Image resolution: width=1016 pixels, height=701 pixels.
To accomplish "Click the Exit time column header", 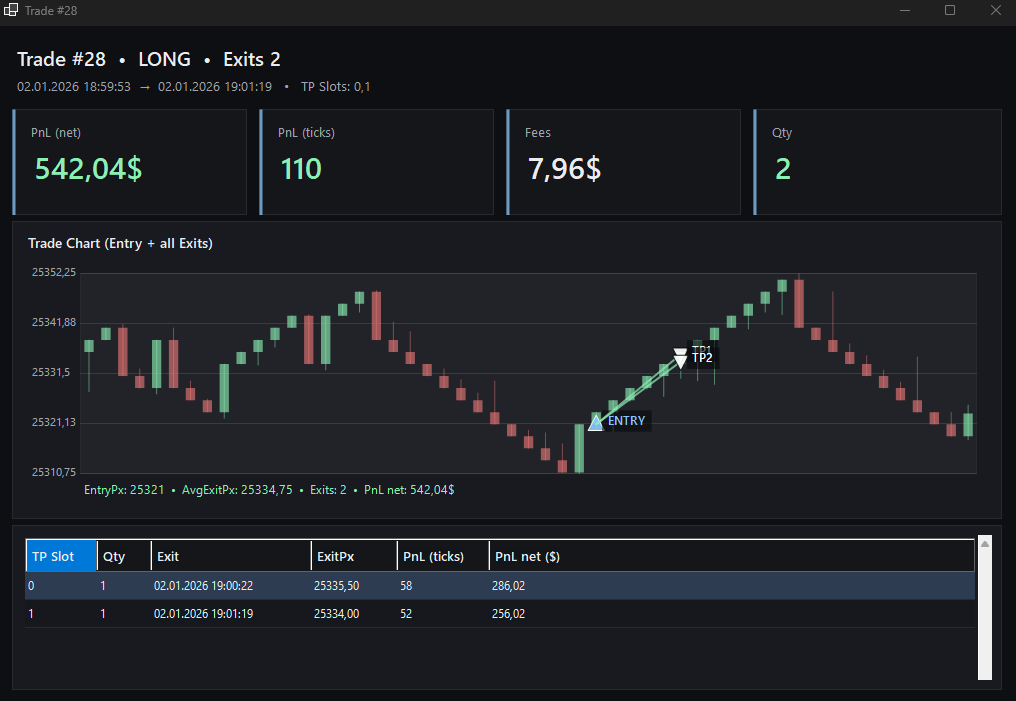I will click(230, 556).
